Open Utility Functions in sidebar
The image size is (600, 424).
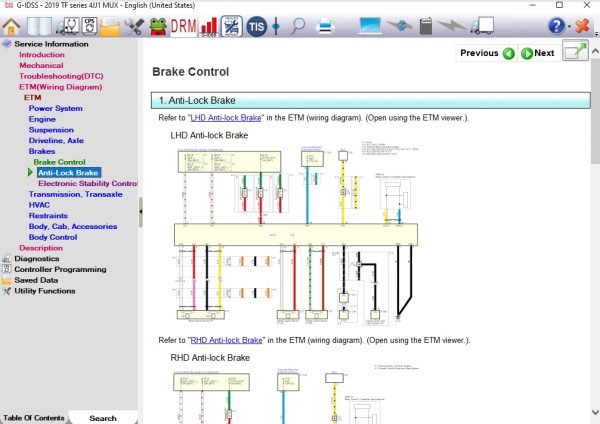(45, 290)
